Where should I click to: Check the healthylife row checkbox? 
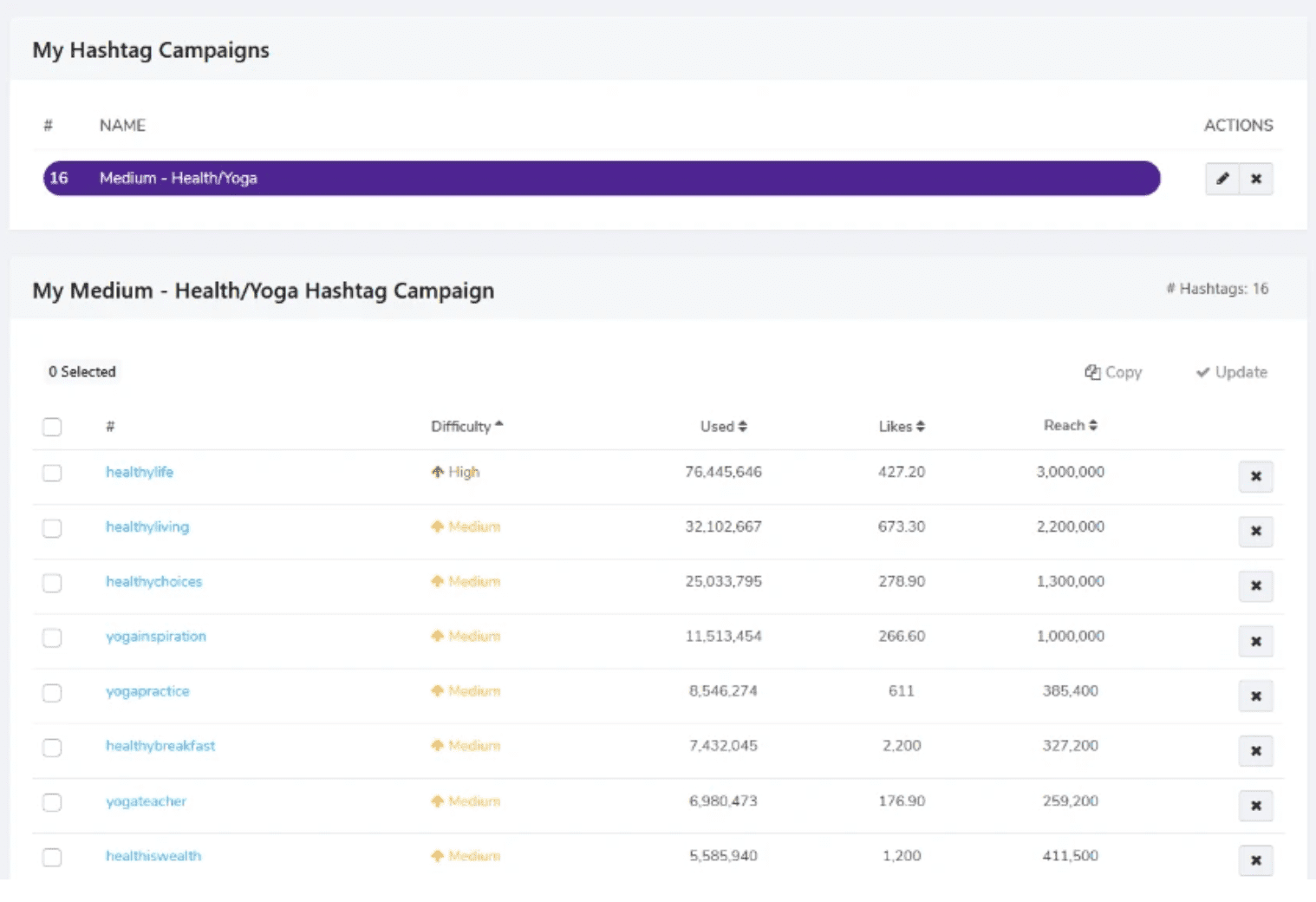52,473
